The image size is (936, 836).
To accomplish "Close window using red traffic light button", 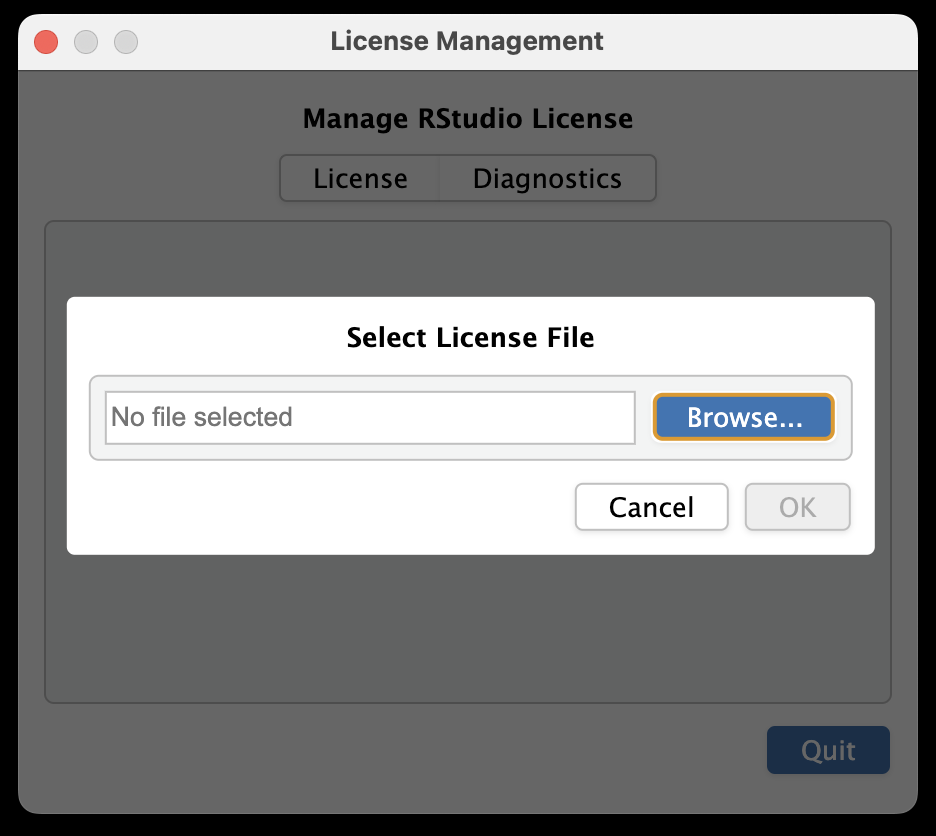I will (46, 42).
